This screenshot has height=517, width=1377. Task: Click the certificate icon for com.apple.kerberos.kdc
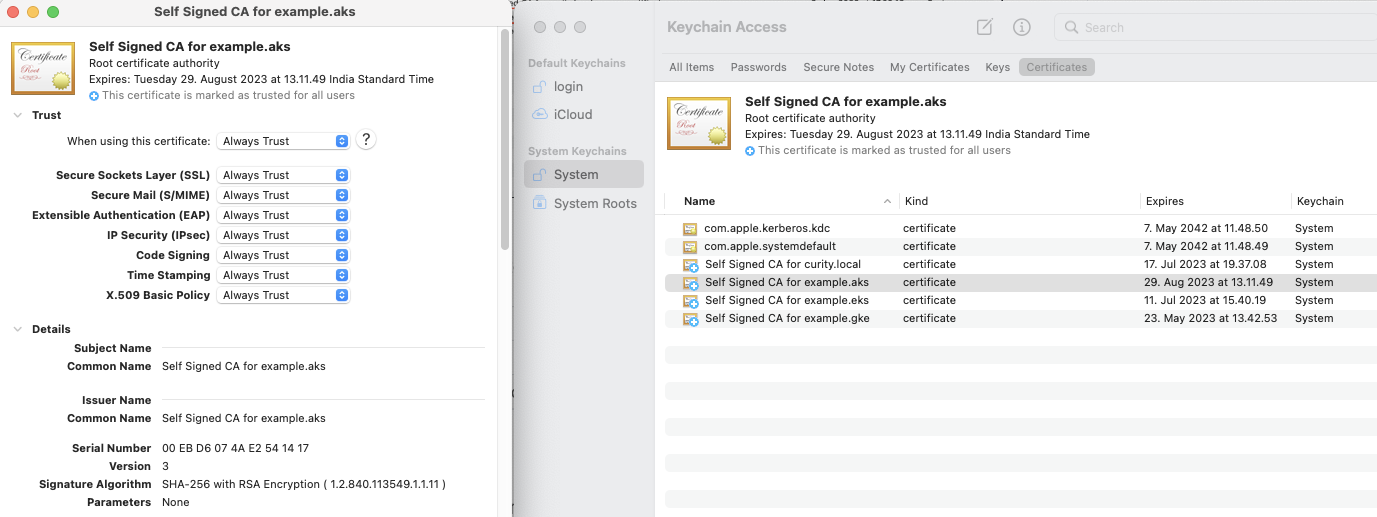(x=689, y=229)
